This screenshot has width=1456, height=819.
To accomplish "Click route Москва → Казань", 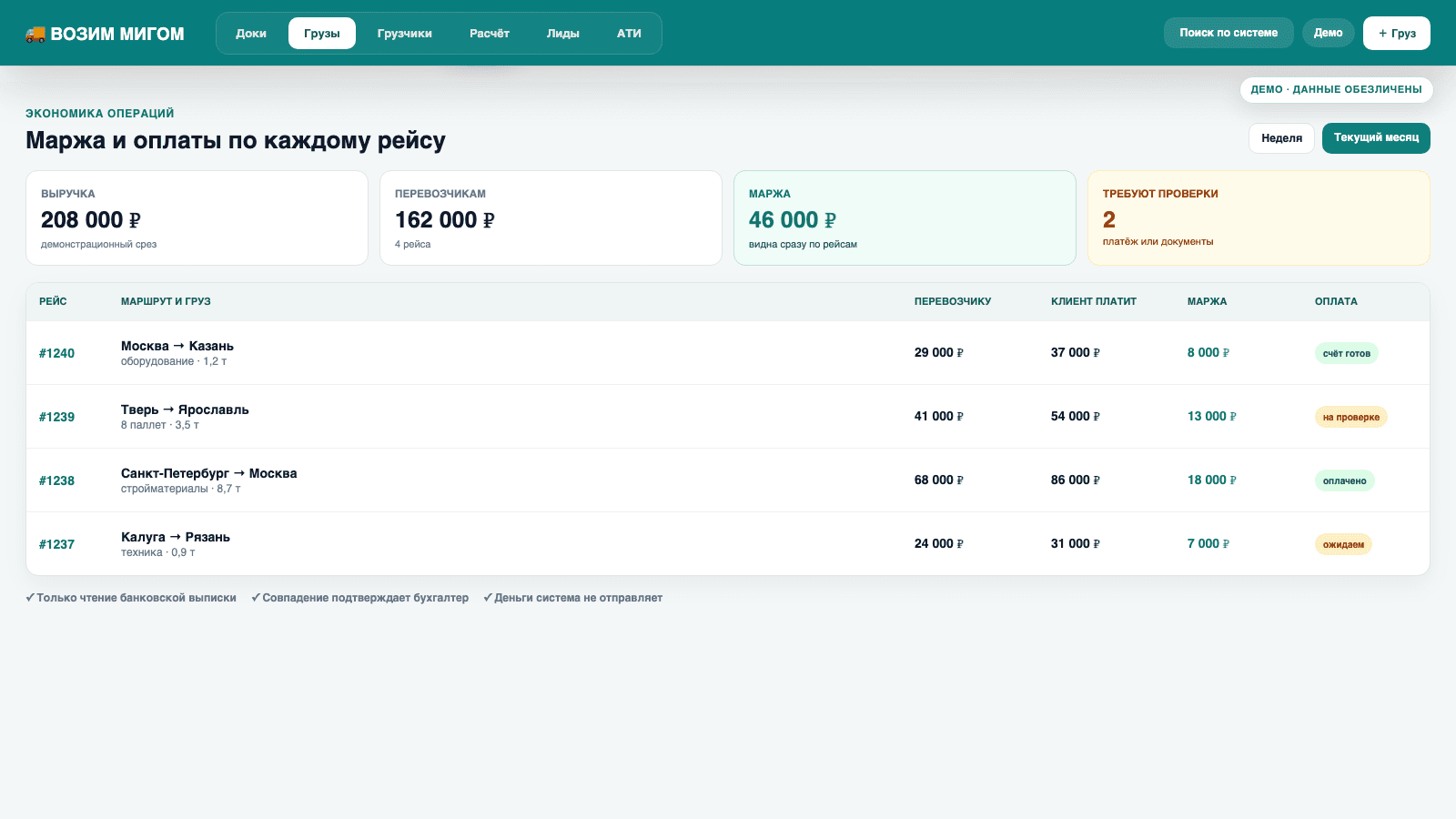I will pos(177,346).
